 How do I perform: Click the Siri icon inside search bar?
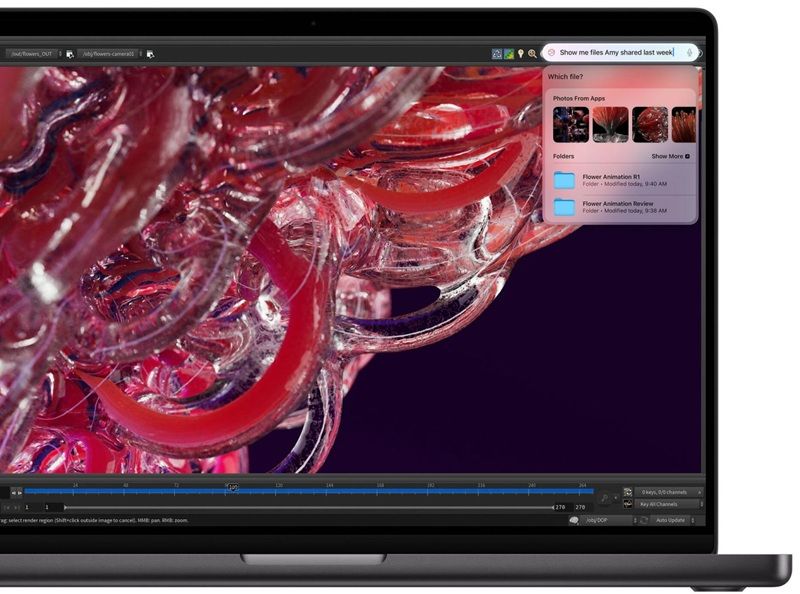click(x=551, y=53)
